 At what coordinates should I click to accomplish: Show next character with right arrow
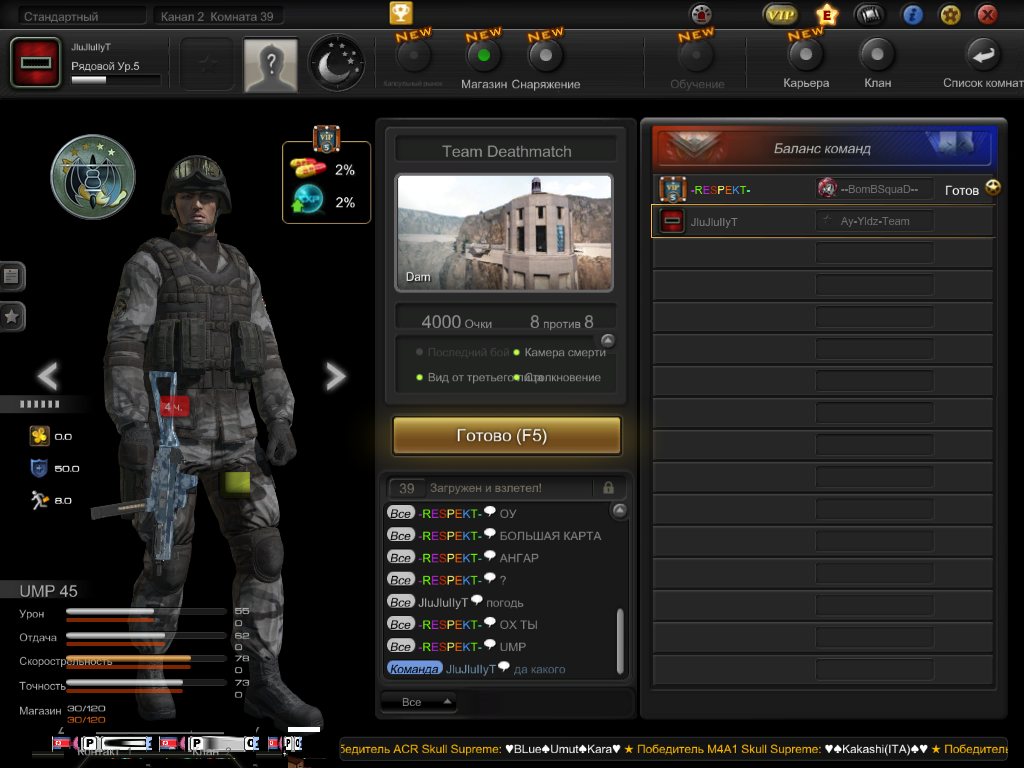335,376
